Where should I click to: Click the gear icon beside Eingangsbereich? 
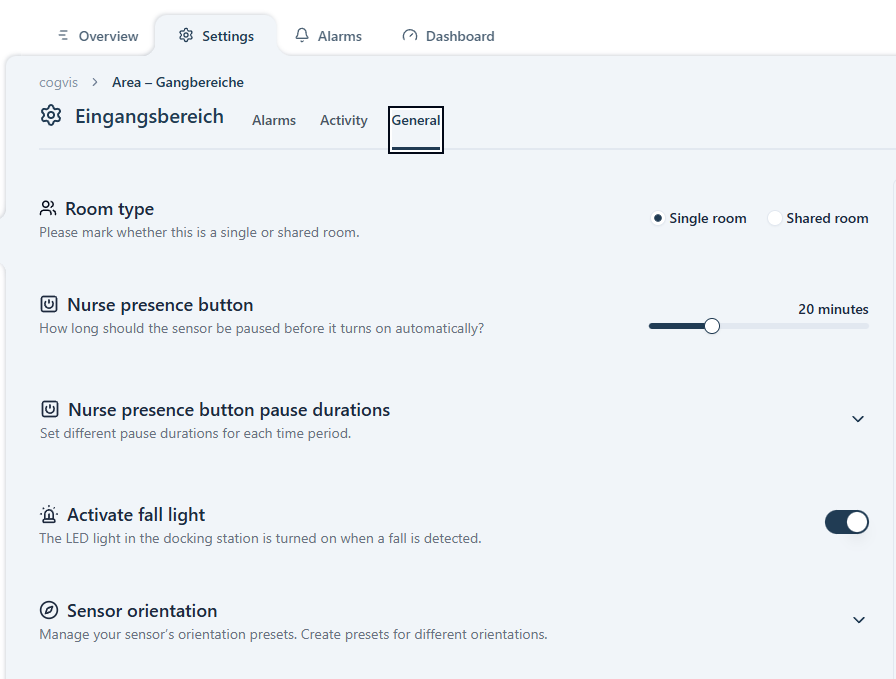(51, 116)
